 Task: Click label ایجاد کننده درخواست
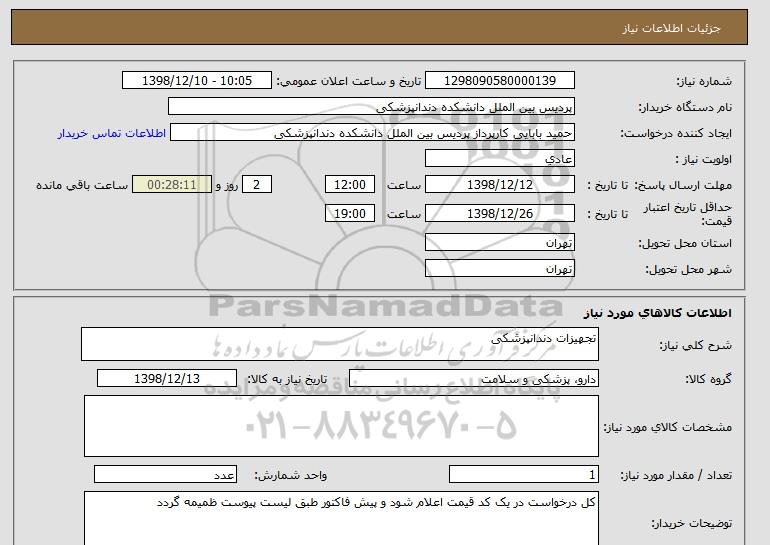click(676, 133)
